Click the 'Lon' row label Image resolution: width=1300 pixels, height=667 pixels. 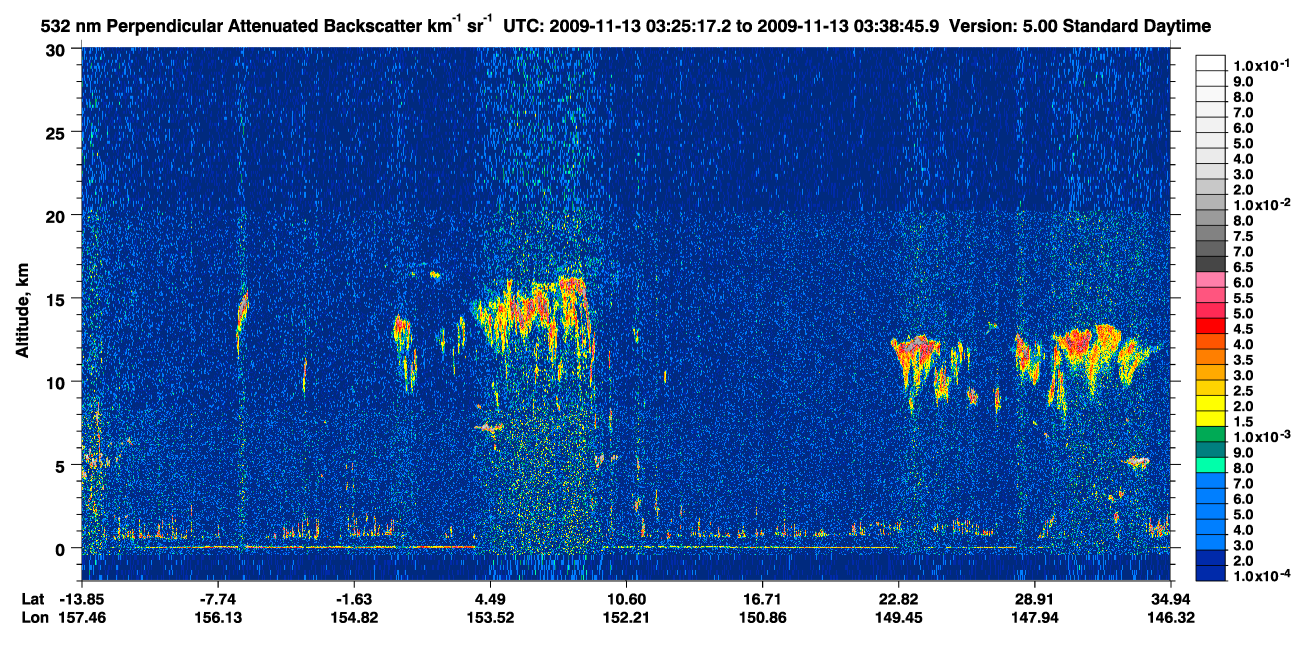point(33,618)
